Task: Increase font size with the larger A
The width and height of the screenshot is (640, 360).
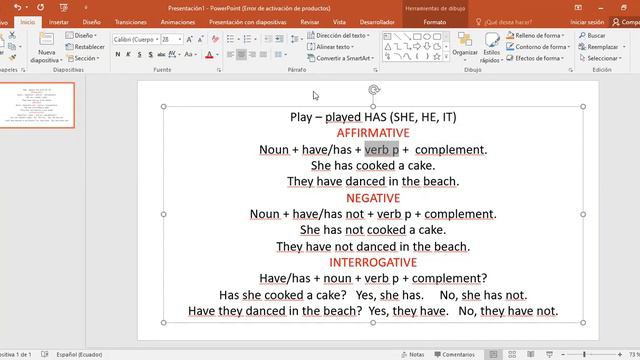Action: click(x=189, y=39)
